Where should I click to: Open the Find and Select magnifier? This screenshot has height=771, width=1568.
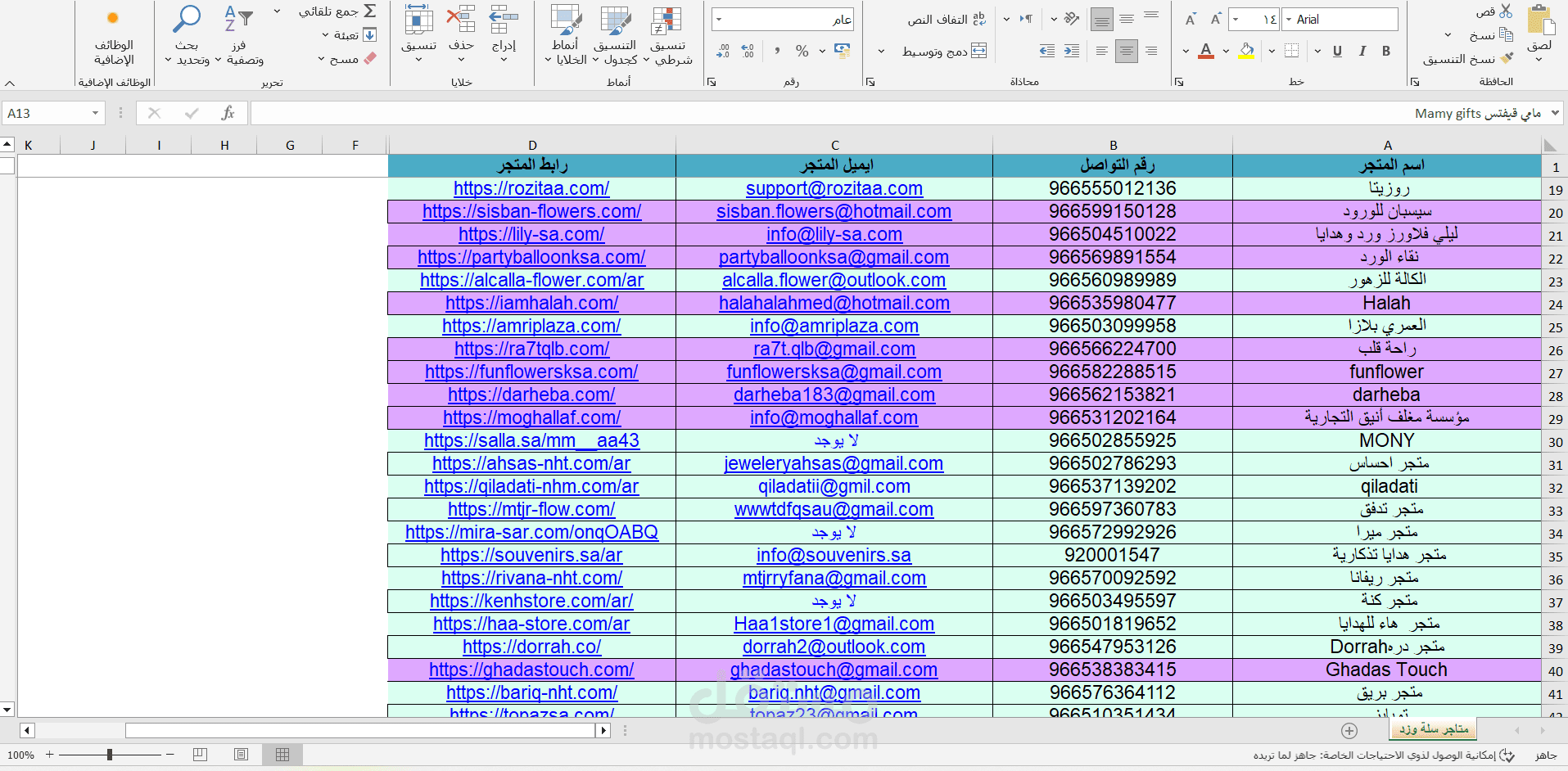click(188, 19)
